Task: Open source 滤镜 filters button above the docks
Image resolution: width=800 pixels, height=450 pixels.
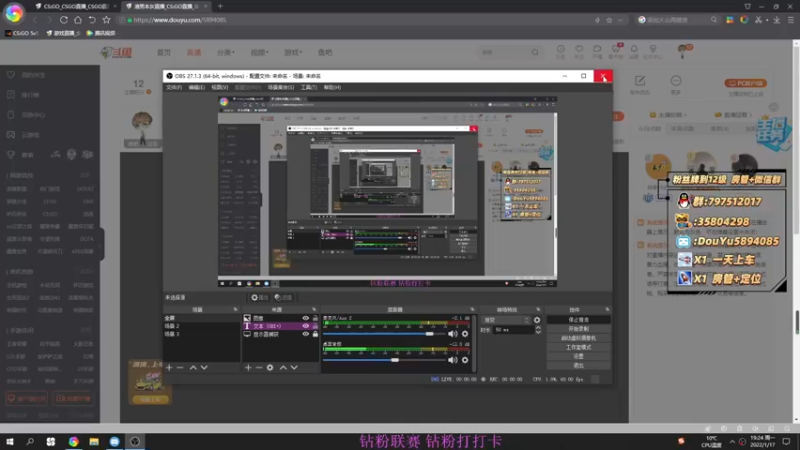Action: (283, 297)
